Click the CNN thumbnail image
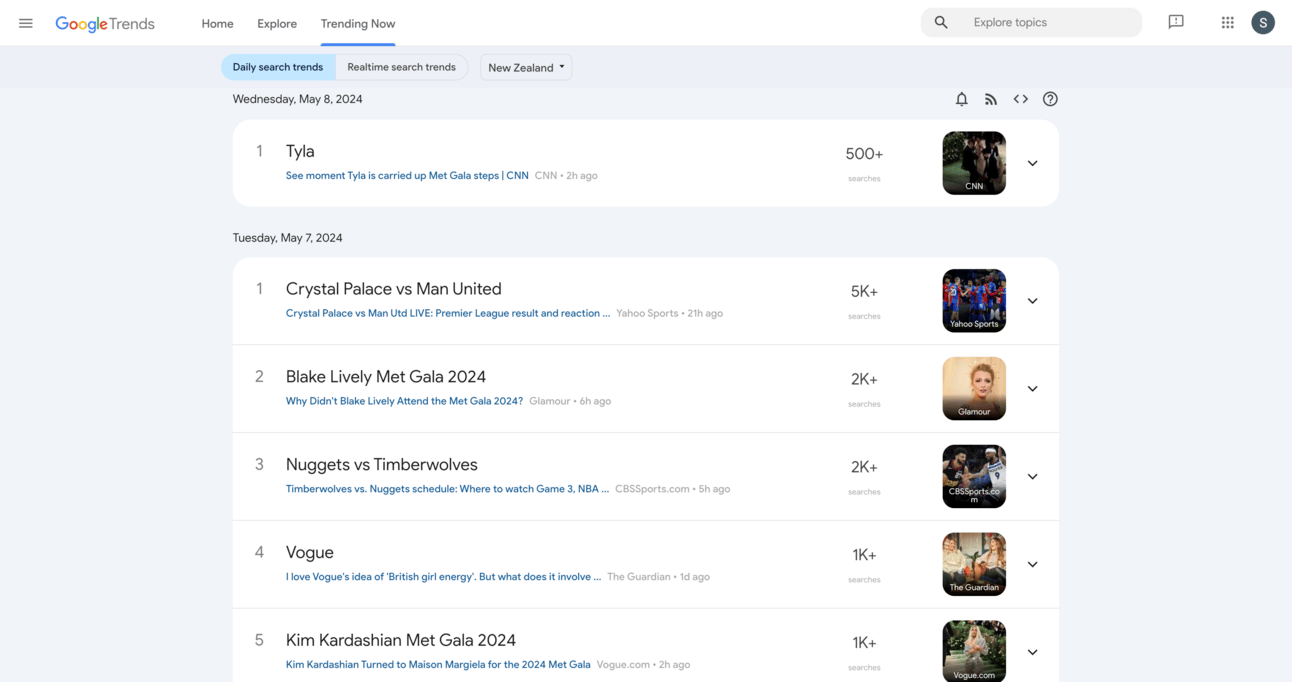Image resolution: width=1292 pixels, height=682 pixels. point(974,163)
